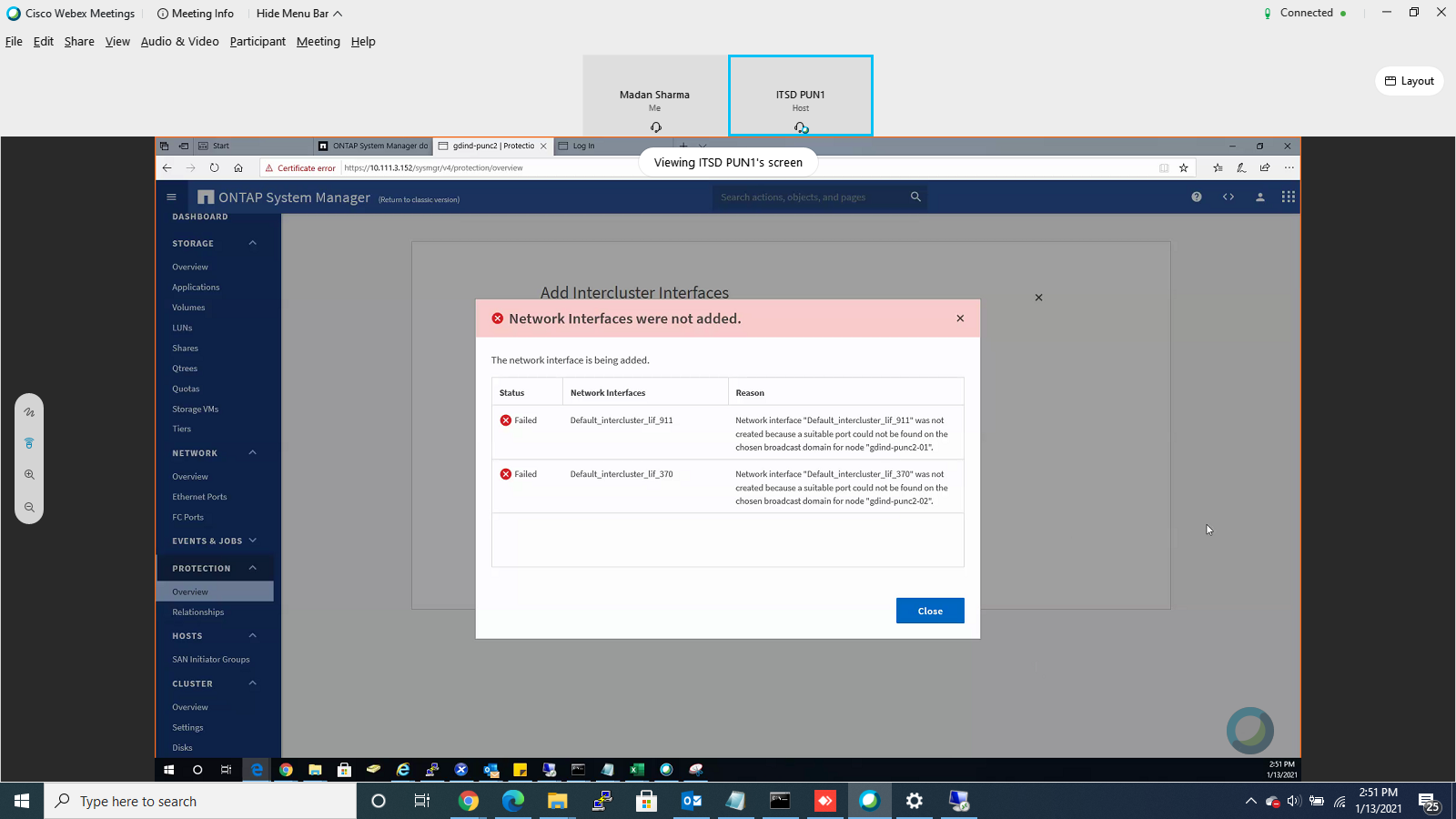Open the apps grid icon in ONTAP header
This screenshot has width=1456, height=819.
tap(1288, 197)
